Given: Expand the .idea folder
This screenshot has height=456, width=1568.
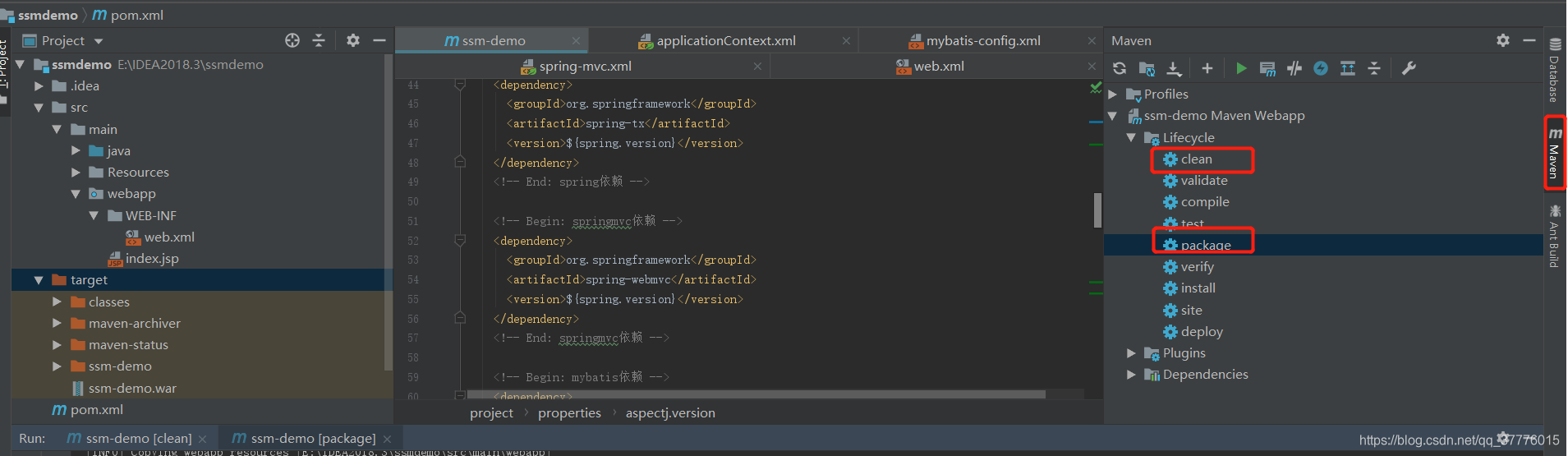Looking at the screenshot, I should (x=39, y=85).
